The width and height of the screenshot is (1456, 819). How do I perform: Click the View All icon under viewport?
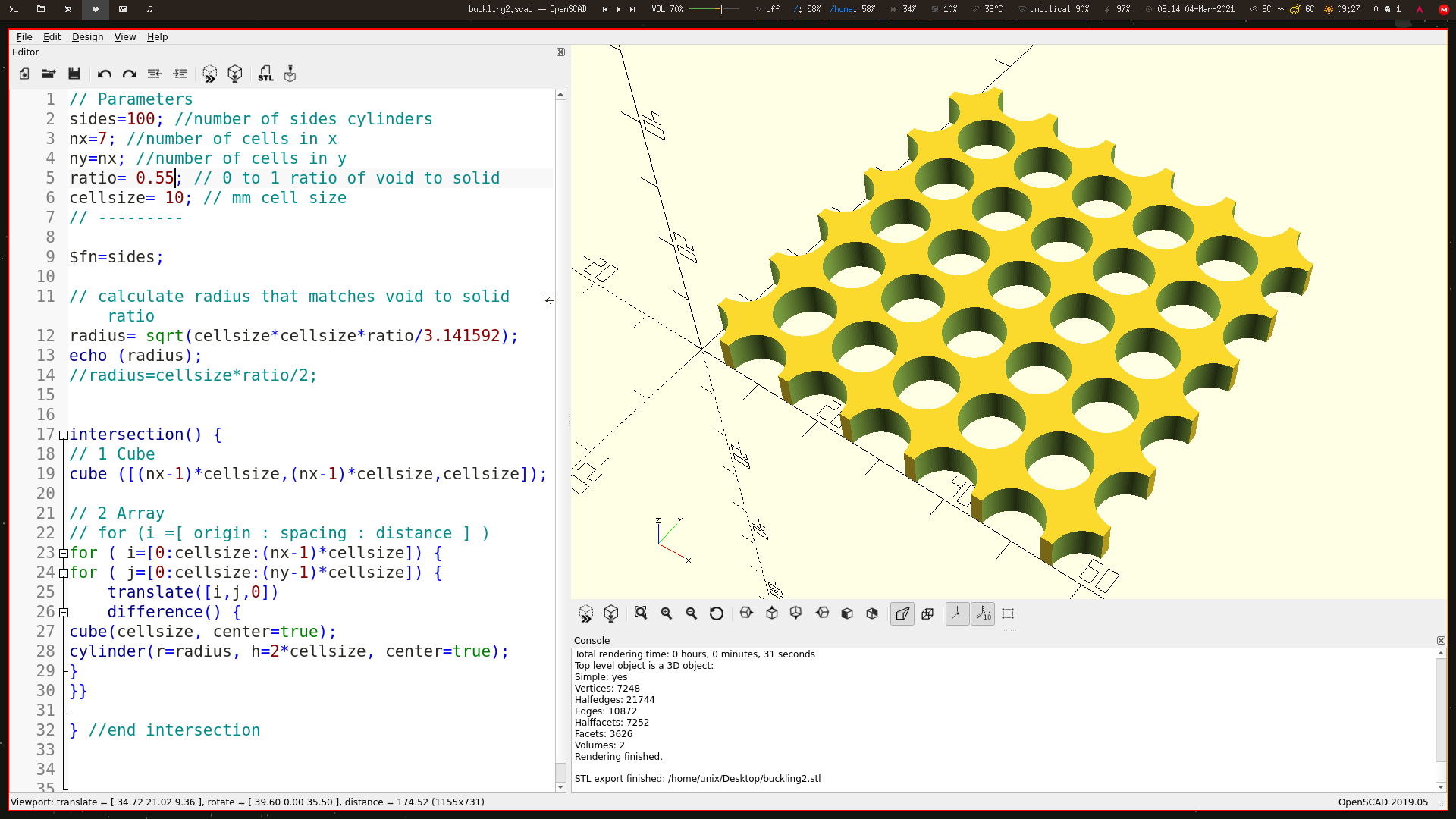tap(641, 613)
